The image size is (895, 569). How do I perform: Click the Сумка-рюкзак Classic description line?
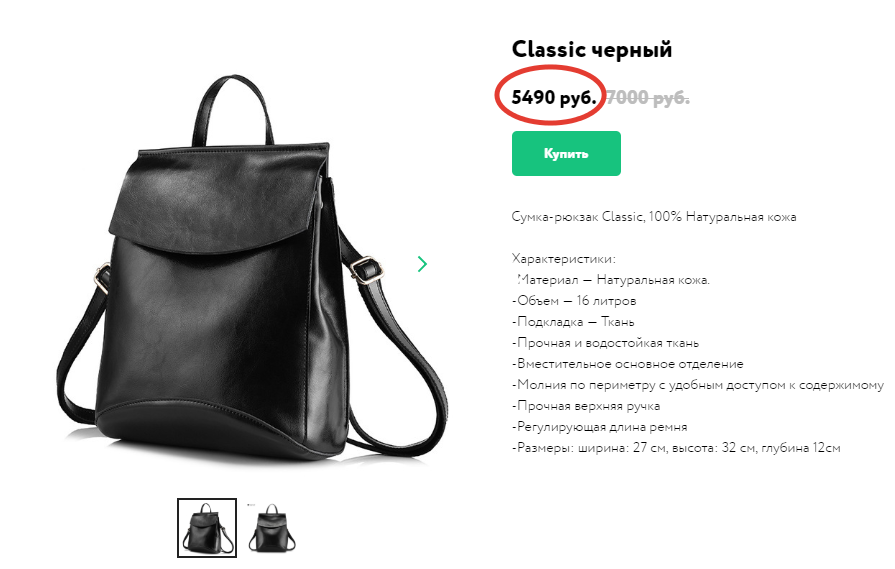[654, 217]
